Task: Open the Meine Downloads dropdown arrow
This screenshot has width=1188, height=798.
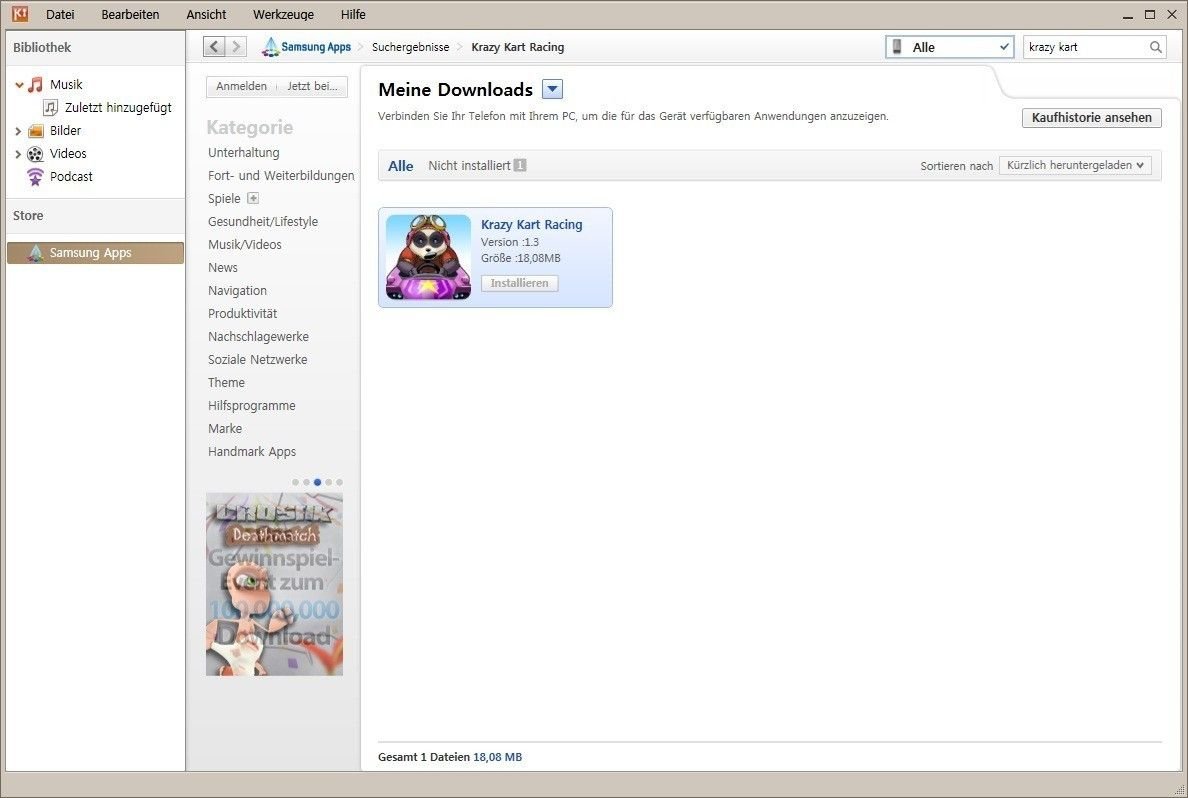Action: coord(552,89)
